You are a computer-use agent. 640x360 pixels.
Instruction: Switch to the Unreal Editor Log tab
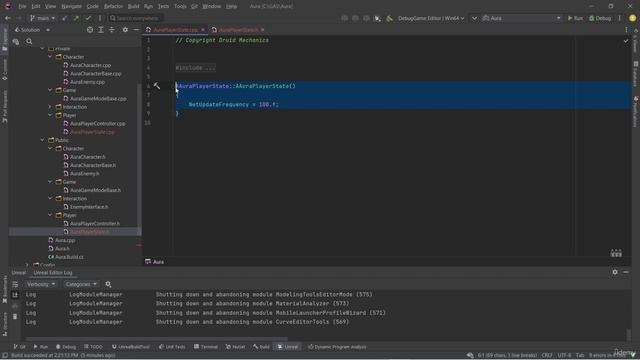tap(53, 273)
